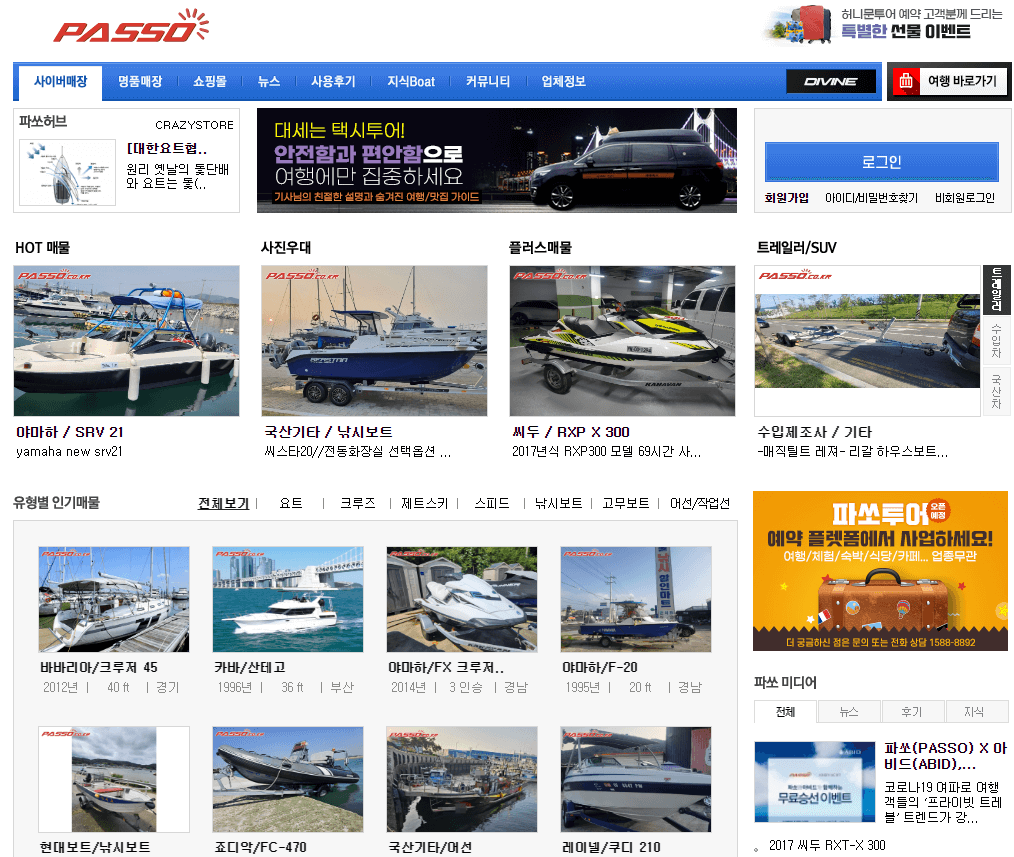Open the DIVINE brand banner
1014x857 pixels.
tap(830, 81)
